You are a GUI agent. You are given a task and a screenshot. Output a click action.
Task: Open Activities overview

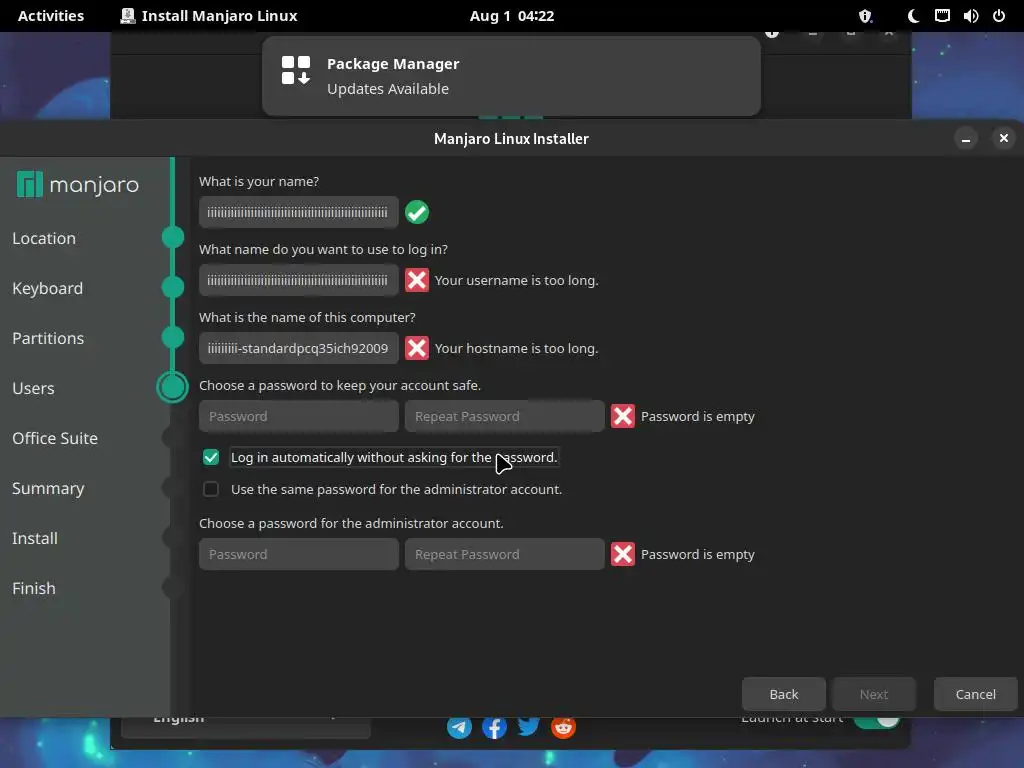[x=51, y=16]
